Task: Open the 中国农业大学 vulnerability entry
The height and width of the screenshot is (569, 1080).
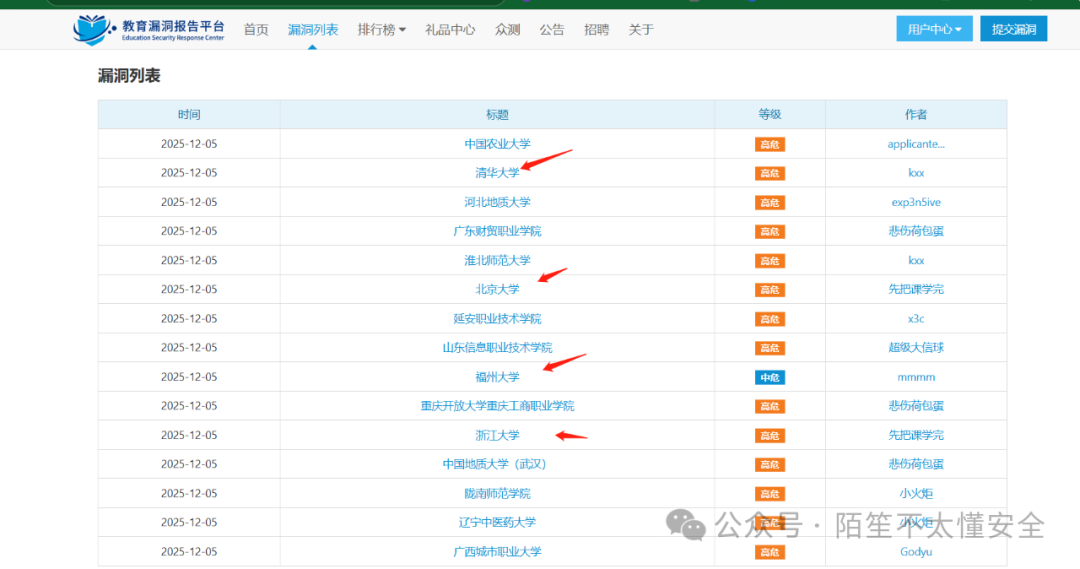Action: (x=497, y=144)
